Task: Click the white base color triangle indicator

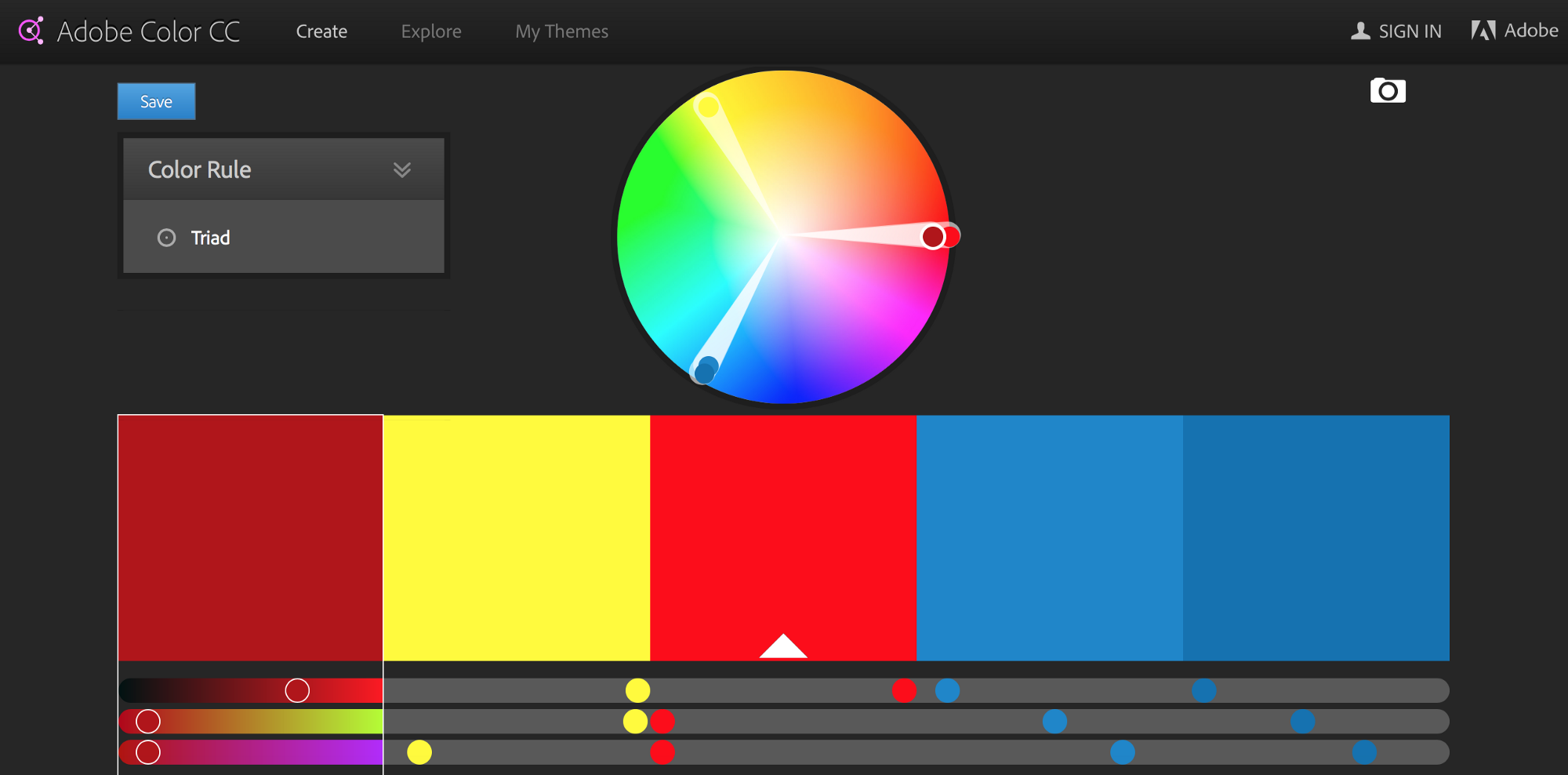Action: coord(783,646)
